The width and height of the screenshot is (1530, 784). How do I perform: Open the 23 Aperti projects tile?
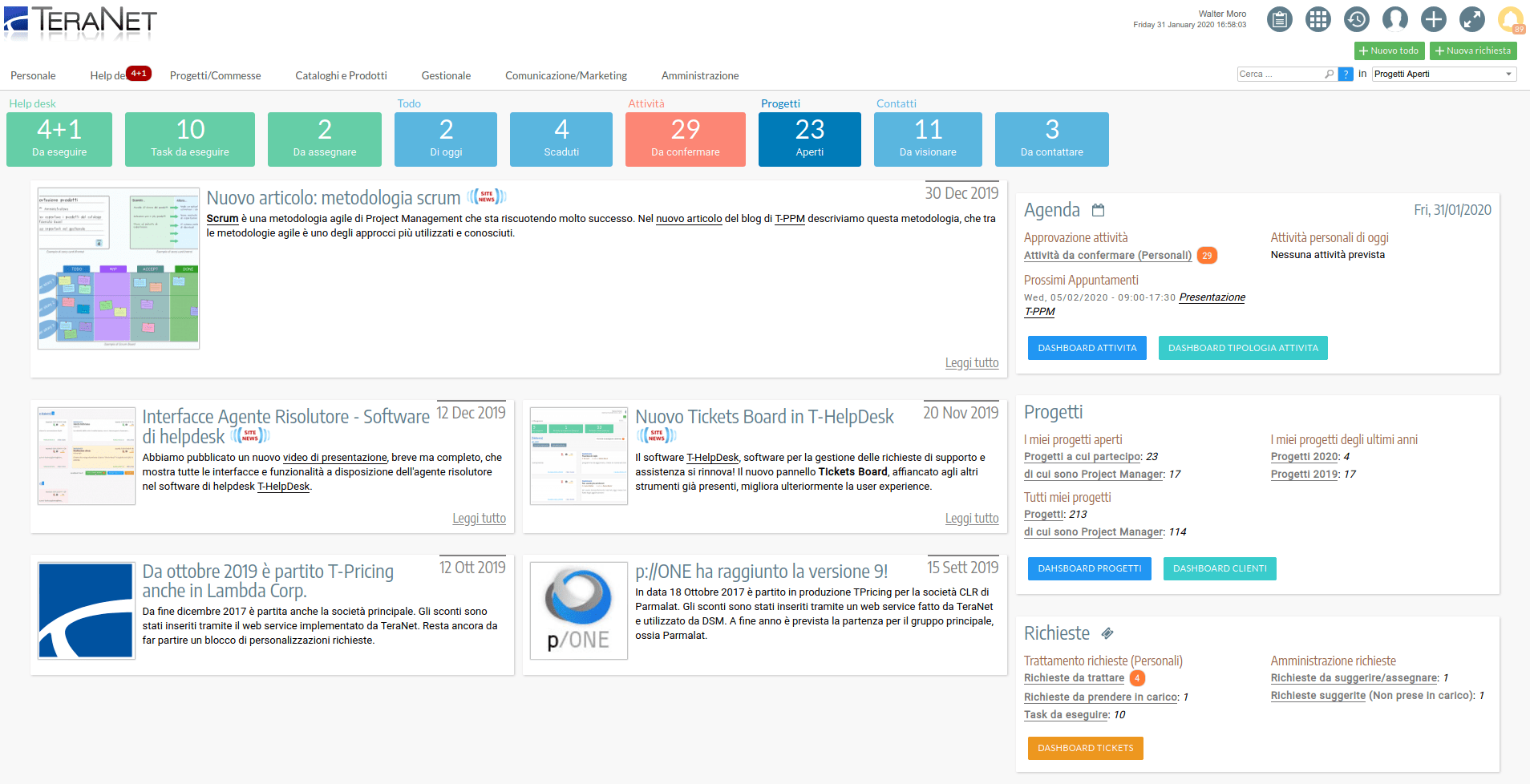(x=810, y=139)
